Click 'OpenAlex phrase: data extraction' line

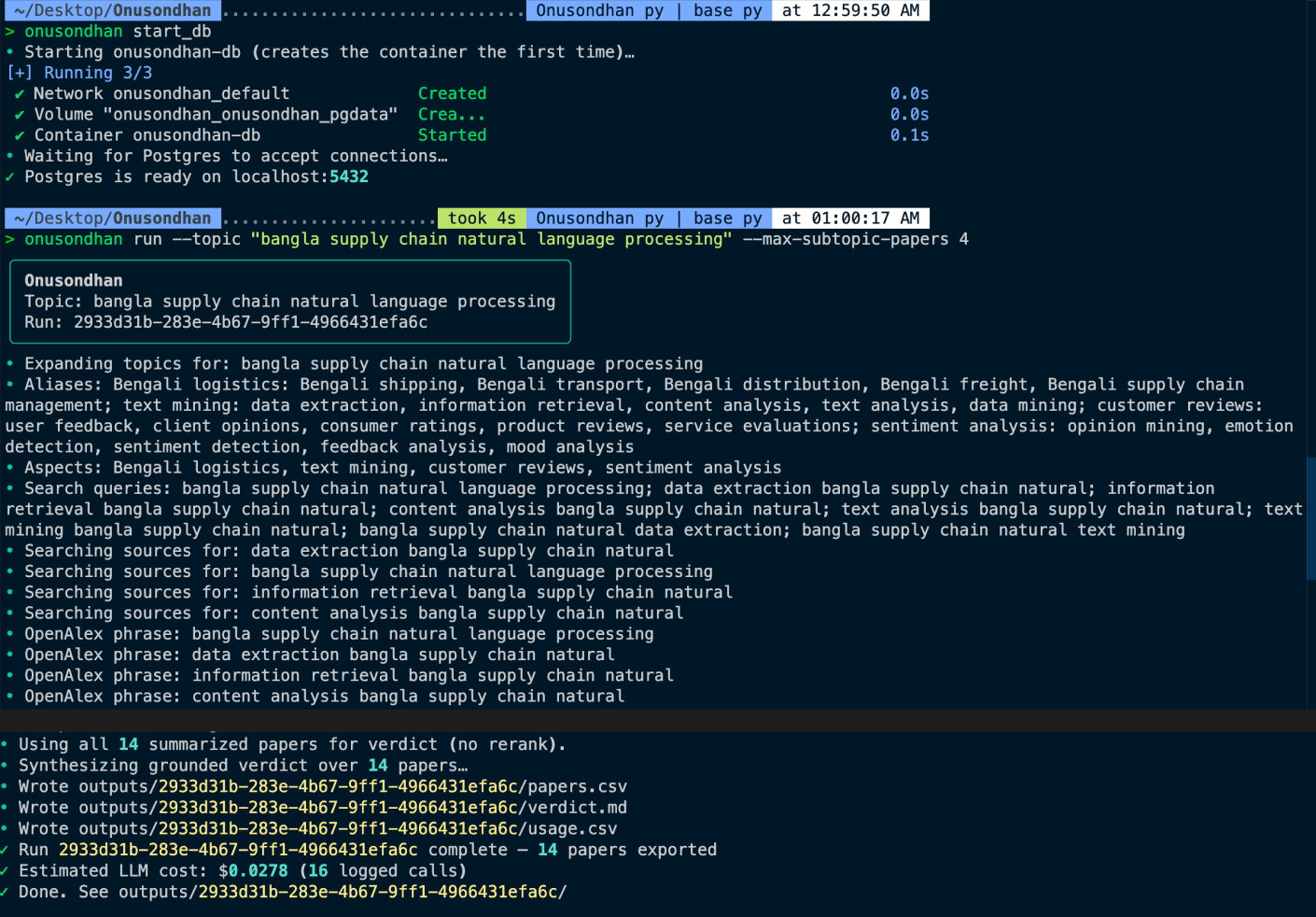point(319,655)
